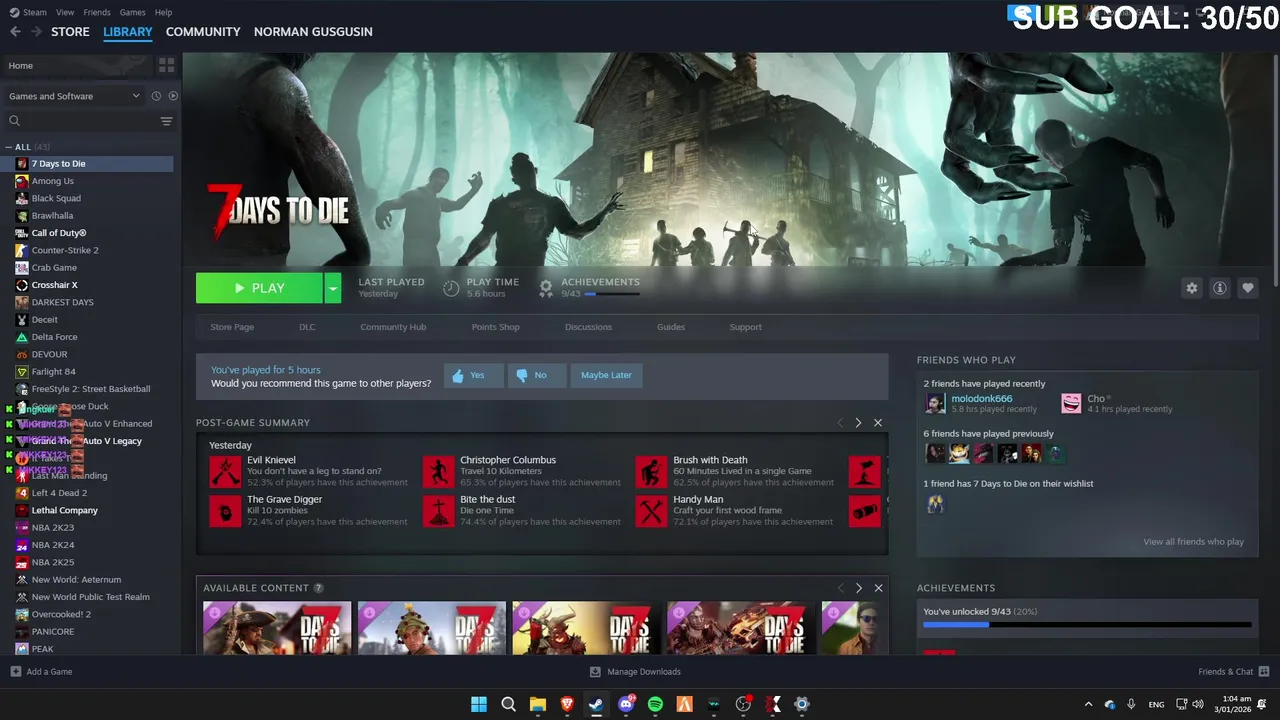Screen dimensions: 1280x720
Task: Click the 9/43 unlocked progress bar
Action: coord(1087,625)
